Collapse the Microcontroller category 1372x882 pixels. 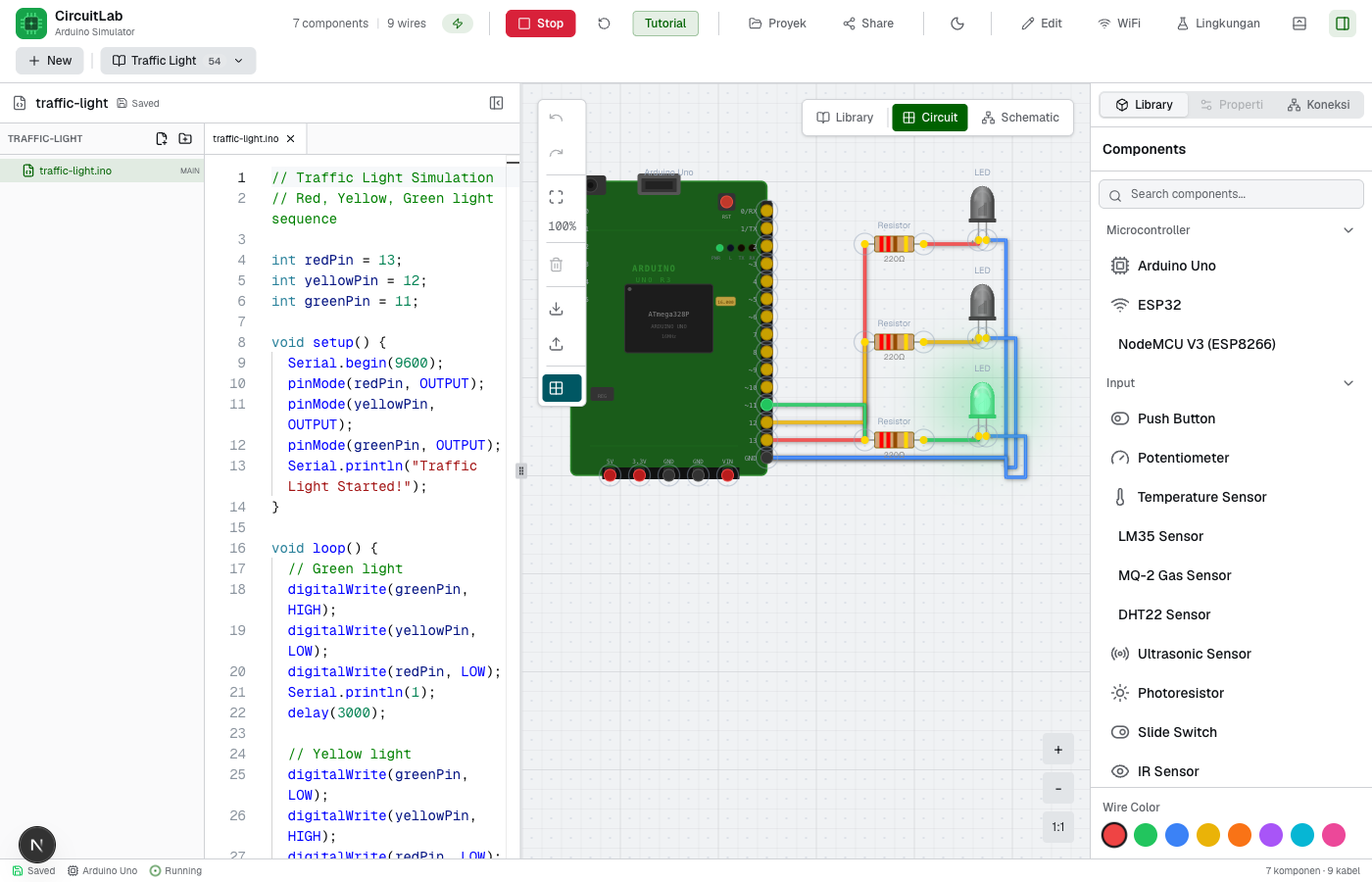[x=1348, y=230]
